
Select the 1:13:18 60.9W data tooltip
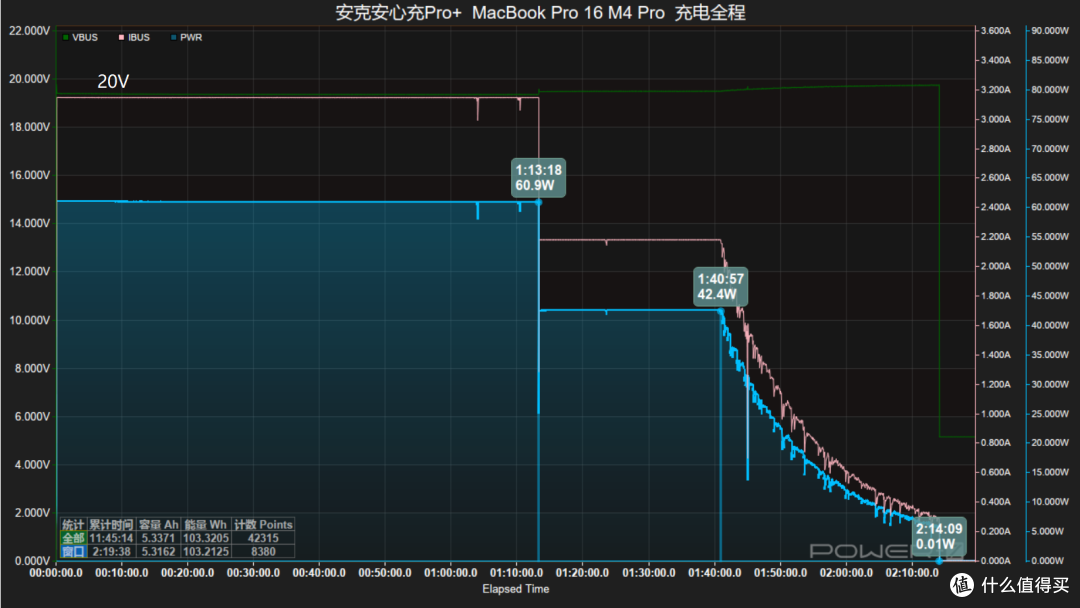point(539,178)
